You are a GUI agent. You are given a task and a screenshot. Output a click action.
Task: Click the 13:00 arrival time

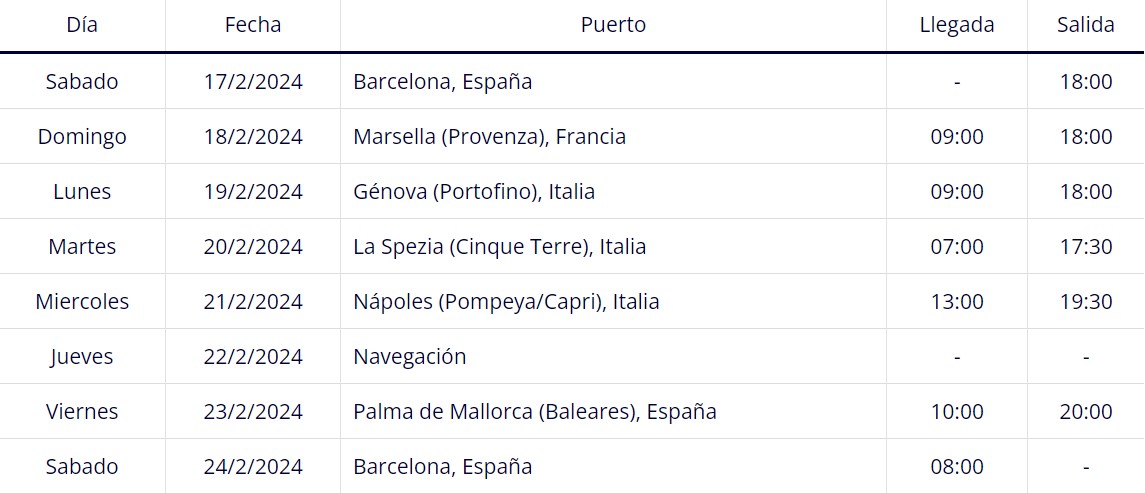pos(957,301)
